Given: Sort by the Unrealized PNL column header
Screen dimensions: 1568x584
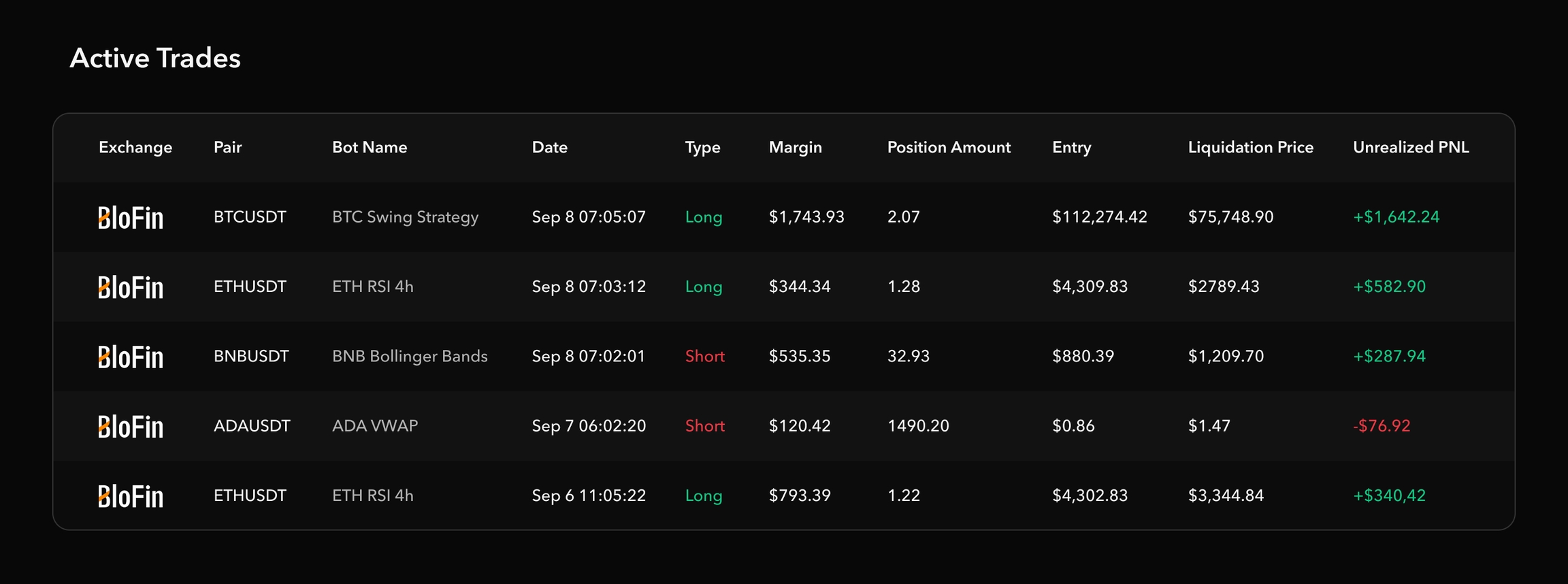Looking at the screenshot, I should [x=1411, y=148].
